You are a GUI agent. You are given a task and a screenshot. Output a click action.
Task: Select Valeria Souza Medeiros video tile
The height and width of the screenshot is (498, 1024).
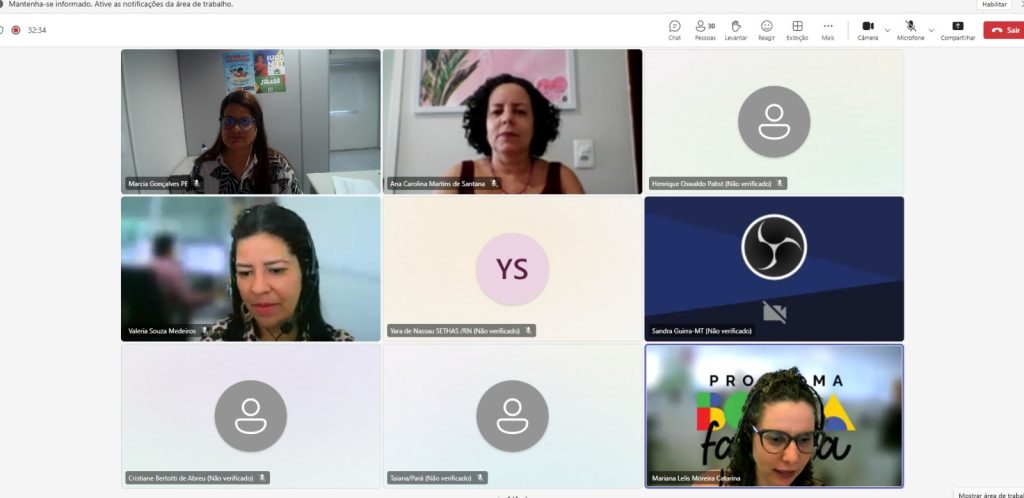click(x=251, y=269)
